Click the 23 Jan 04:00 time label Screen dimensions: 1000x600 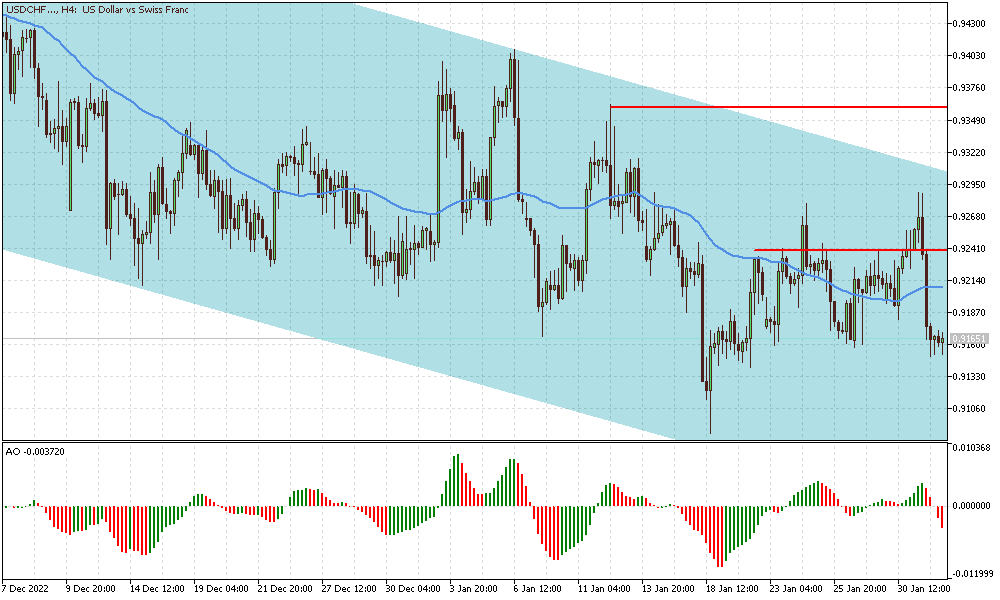(796, 589)
